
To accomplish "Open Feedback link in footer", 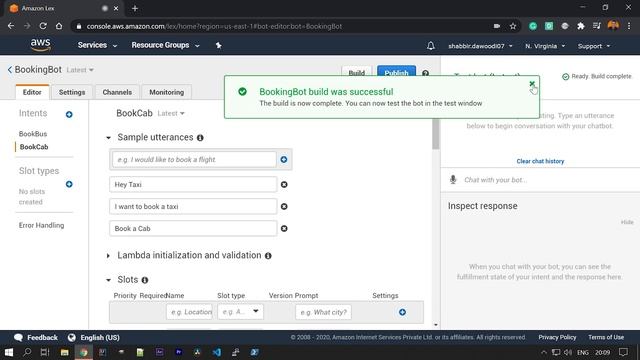I will point(36,338).
